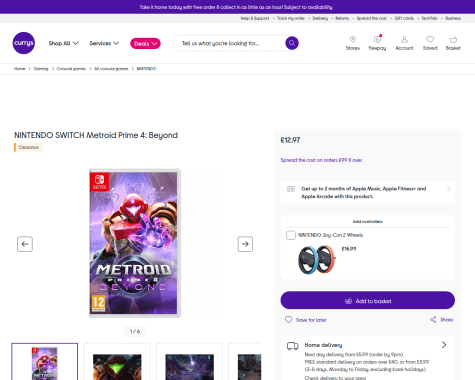The width and height of the screenshot is (475, 380).
Task: Click the purple search magnifier button
Action: 292,43
